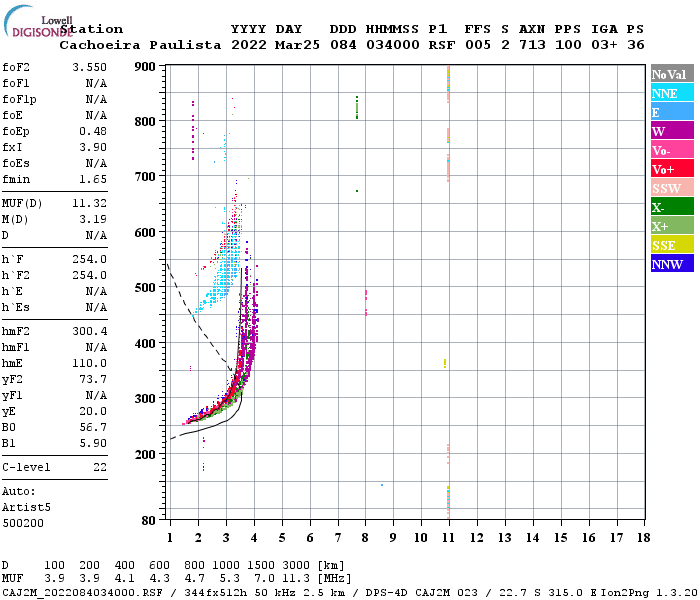Click the 11 MHz frequency axis label

click(x=448, y=538)
